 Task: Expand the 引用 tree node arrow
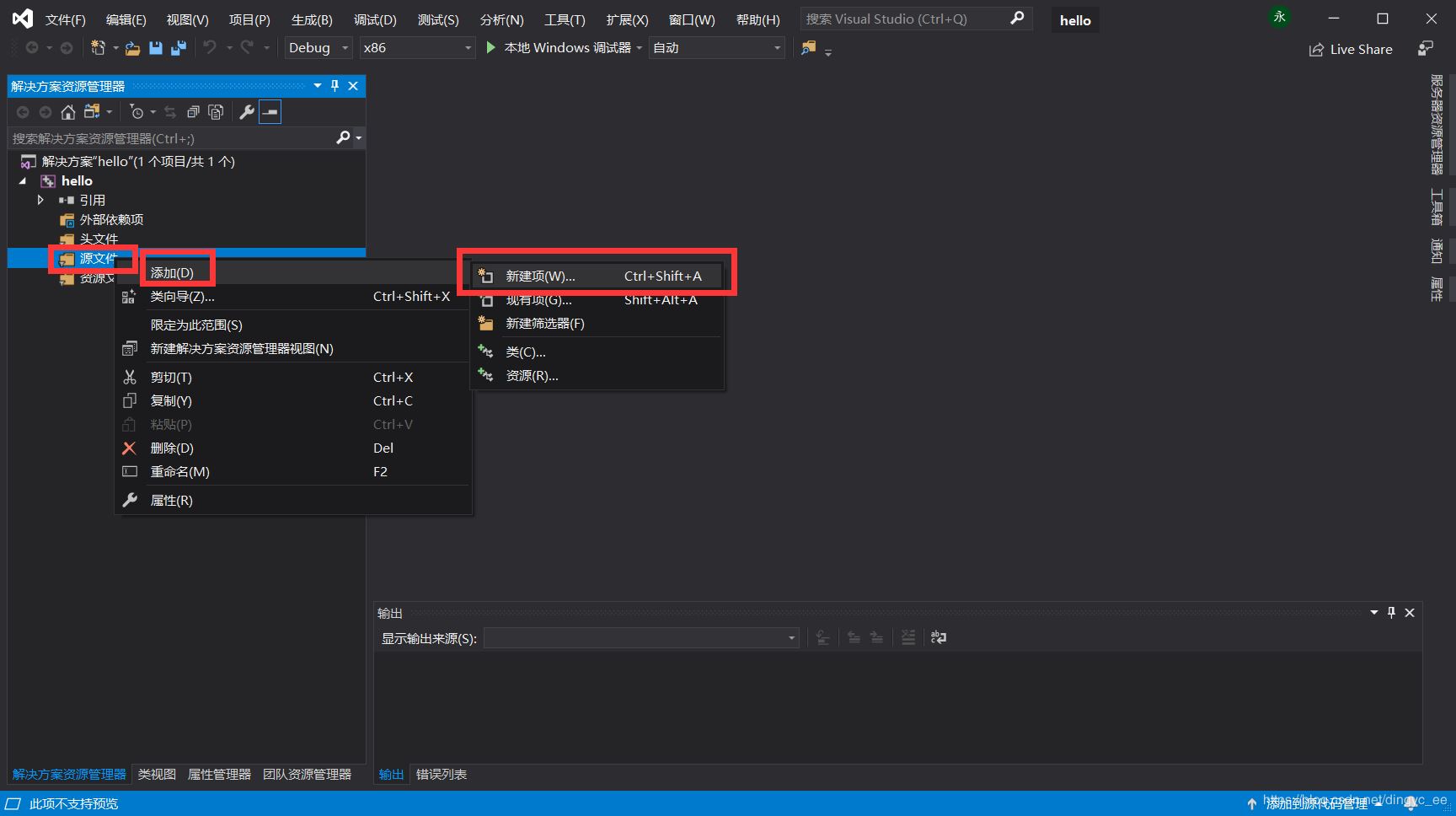tap(40, 200)
